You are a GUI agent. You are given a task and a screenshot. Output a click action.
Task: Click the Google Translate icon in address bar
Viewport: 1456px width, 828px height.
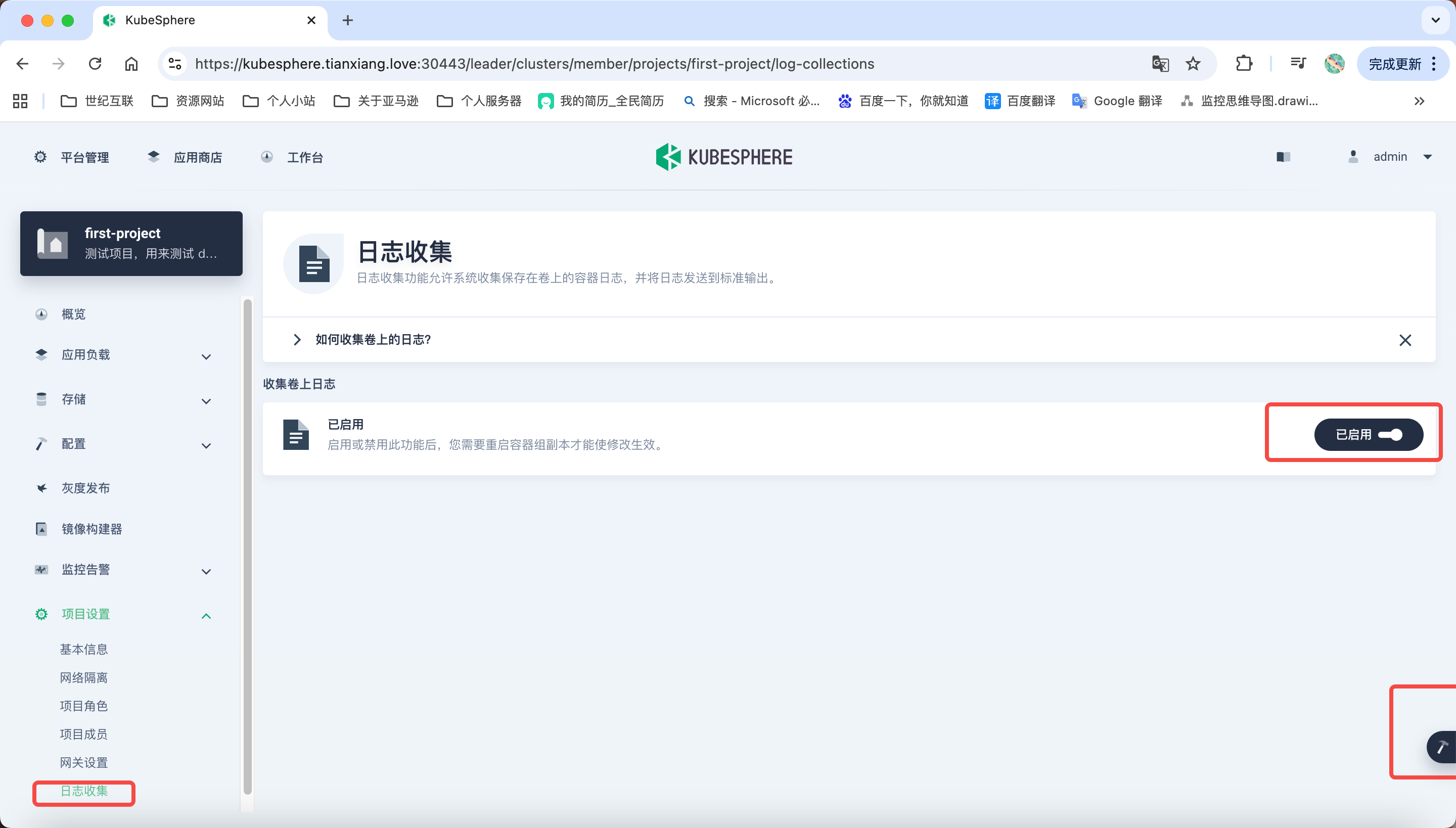pyautogui.click(x=1160, y=64)
